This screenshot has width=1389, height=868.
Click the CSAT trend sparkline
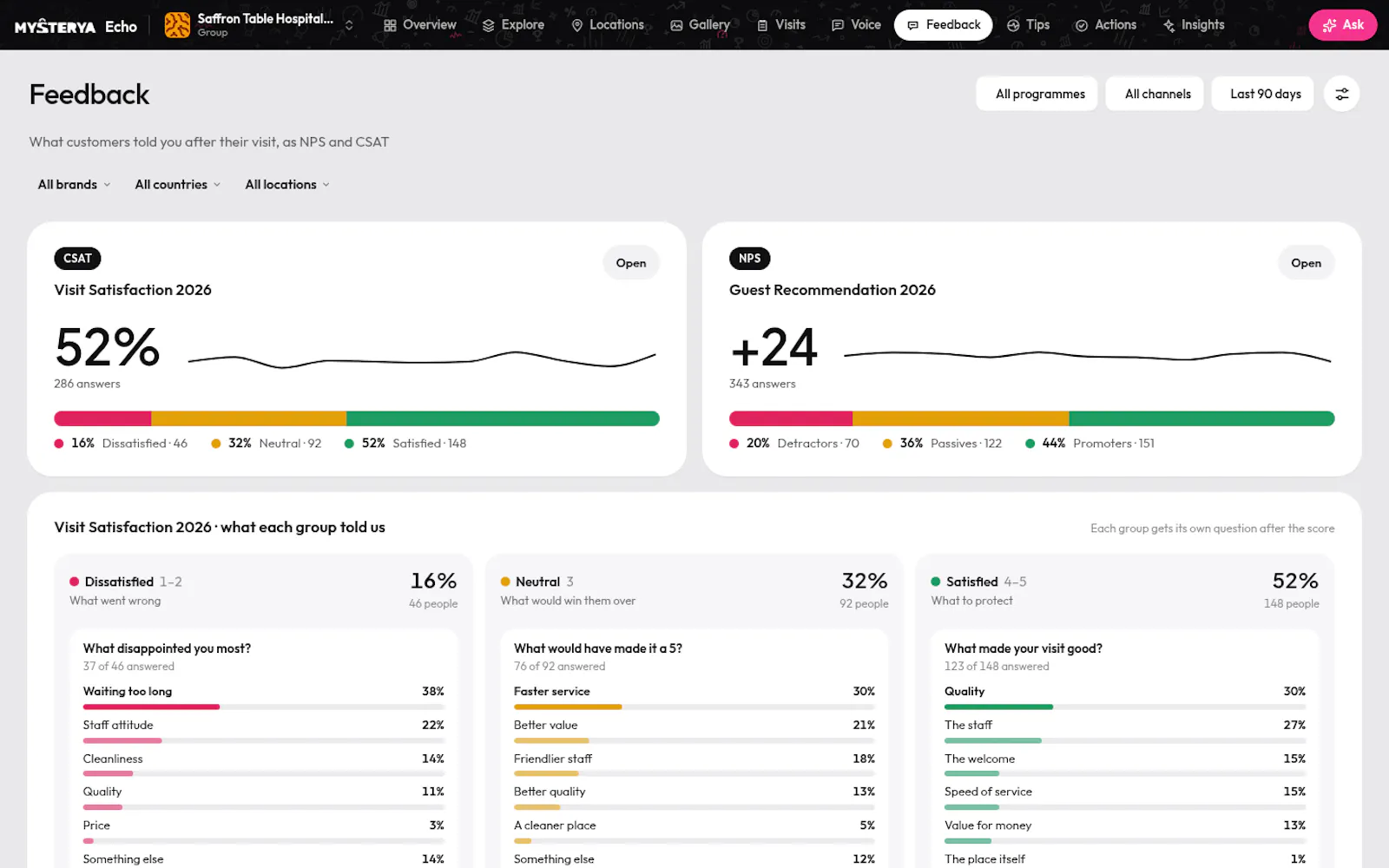click(x=422, y=358)
